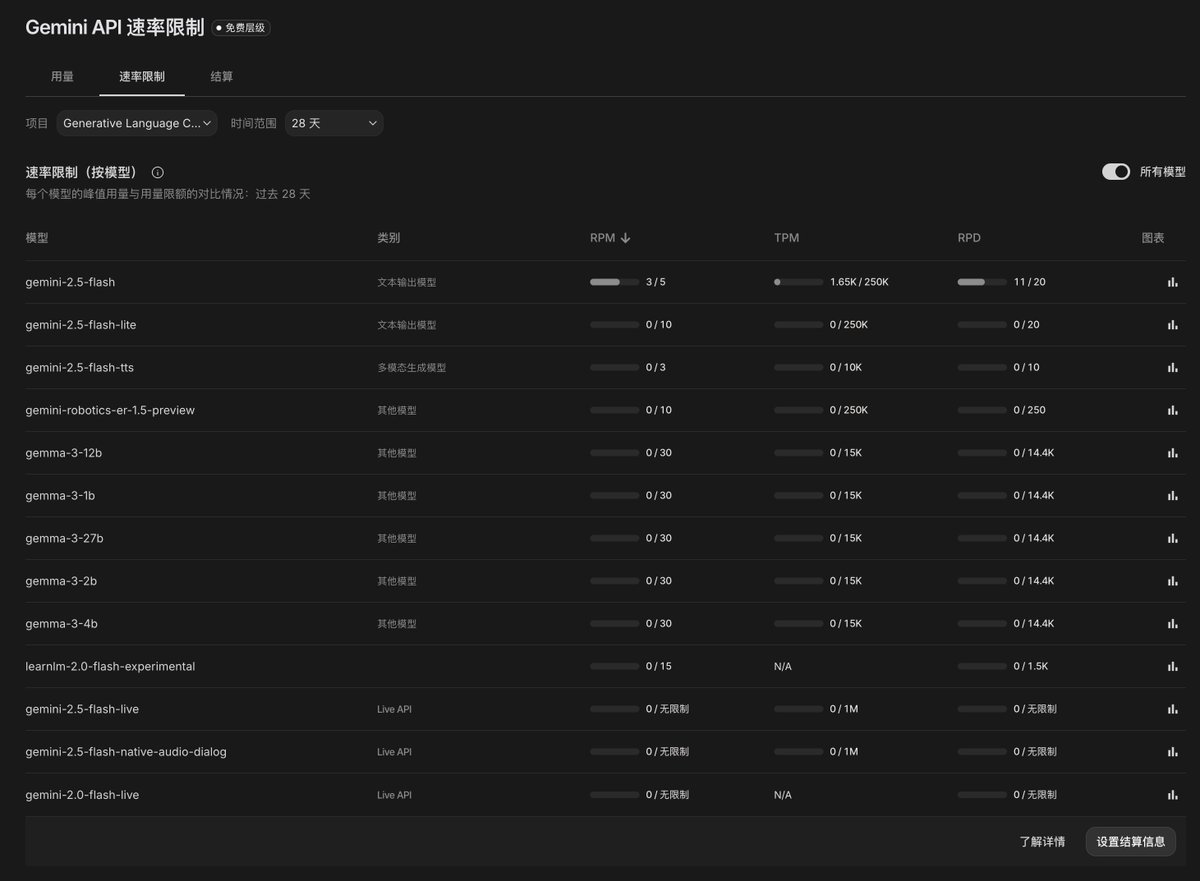Open chart for gemma-3-2b row
The height and width of the screenshot is (881, 1200).
pyautogui.click(x=1172, y=581)
